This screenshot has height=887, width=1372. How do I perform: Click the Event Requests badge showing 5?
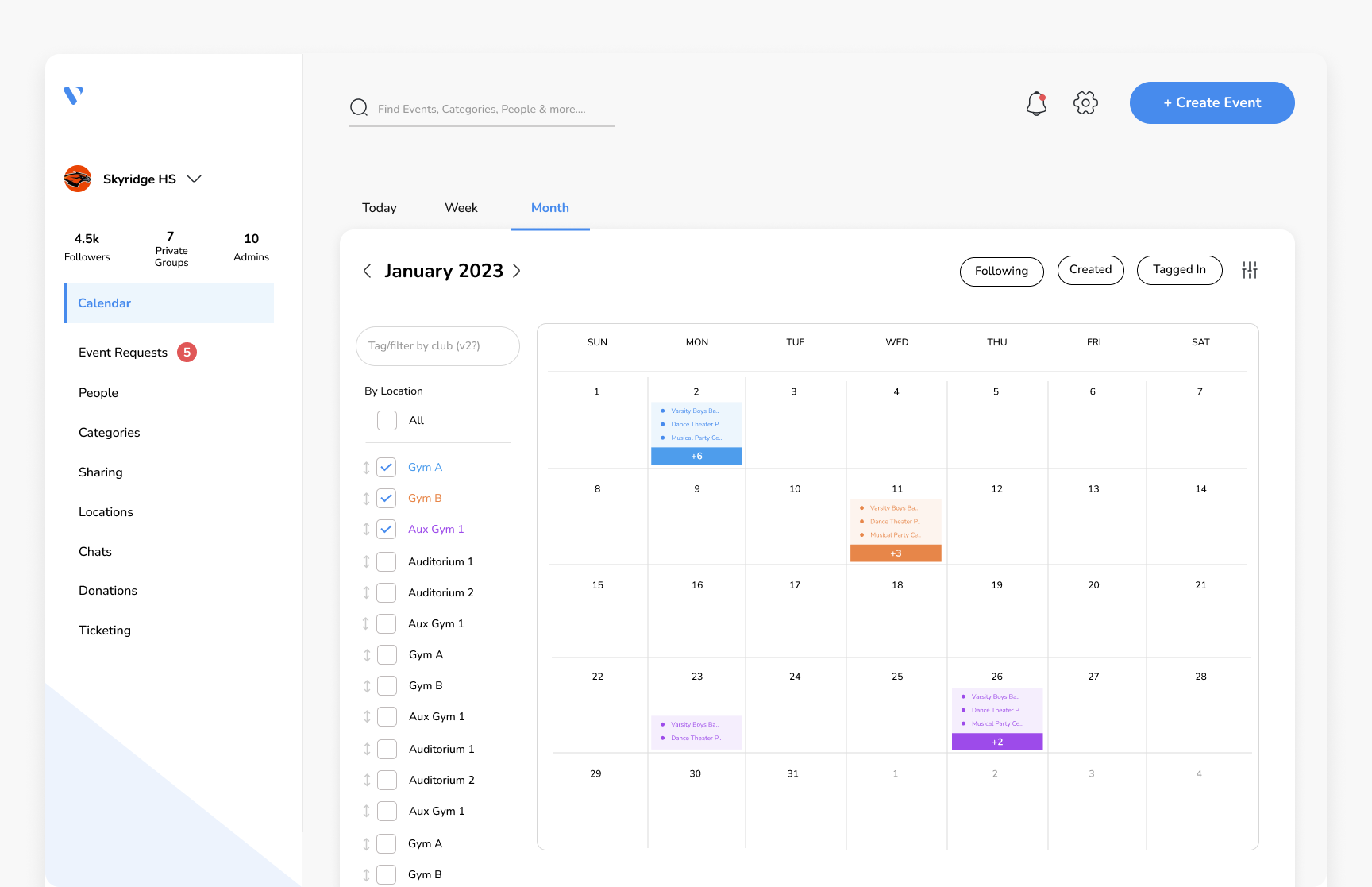coord(187,353)
